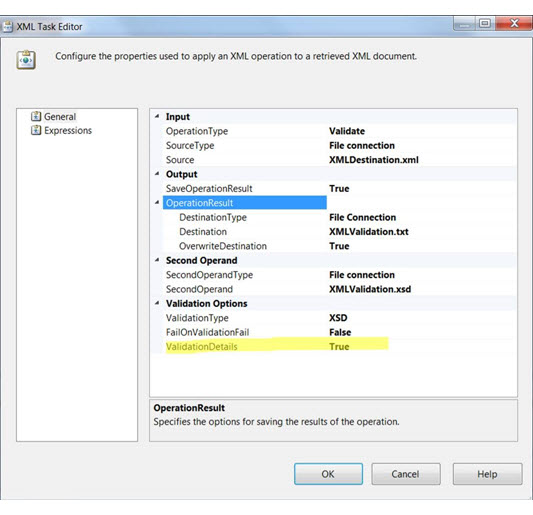Open the Help button
The width and height of the screenshot is (533, 515).
click(x=487, y=474)
